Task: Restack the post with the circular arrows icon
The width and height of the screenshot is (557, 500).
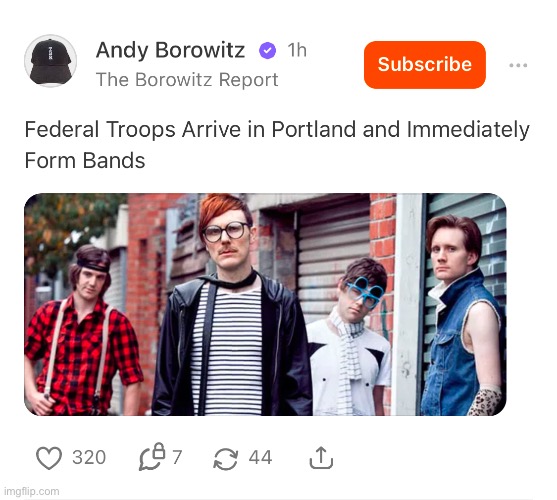Action: tap(226, 458)
